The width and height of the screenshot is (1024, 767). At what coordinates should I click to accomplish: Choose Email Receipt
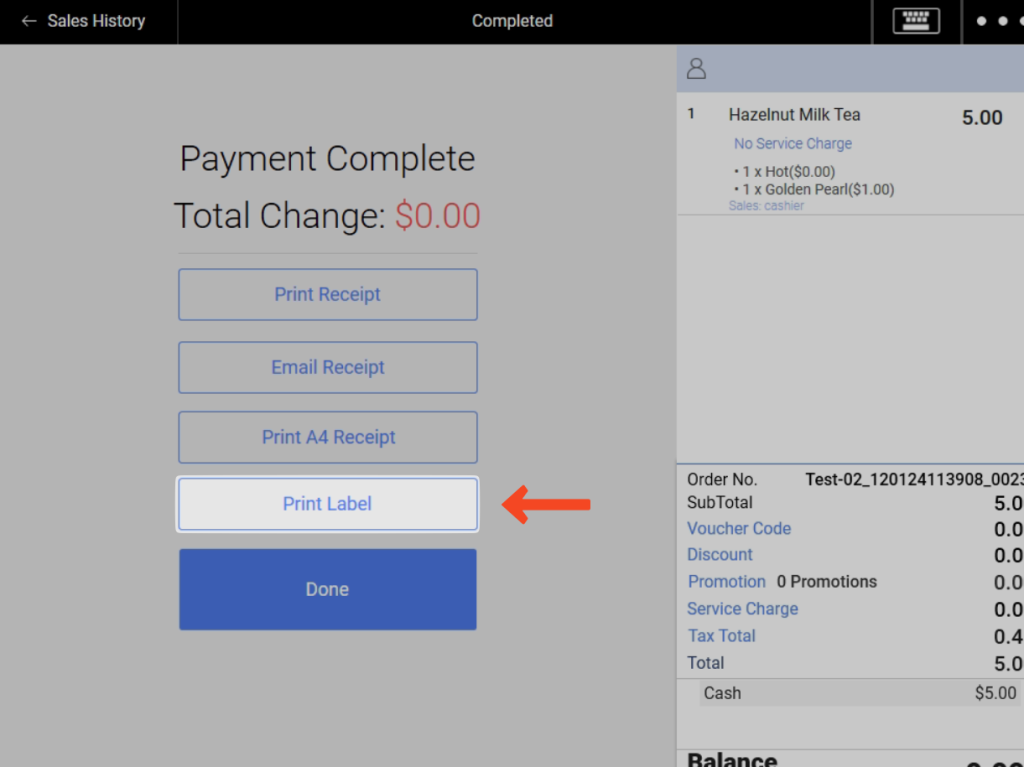[x=327, y=367]
